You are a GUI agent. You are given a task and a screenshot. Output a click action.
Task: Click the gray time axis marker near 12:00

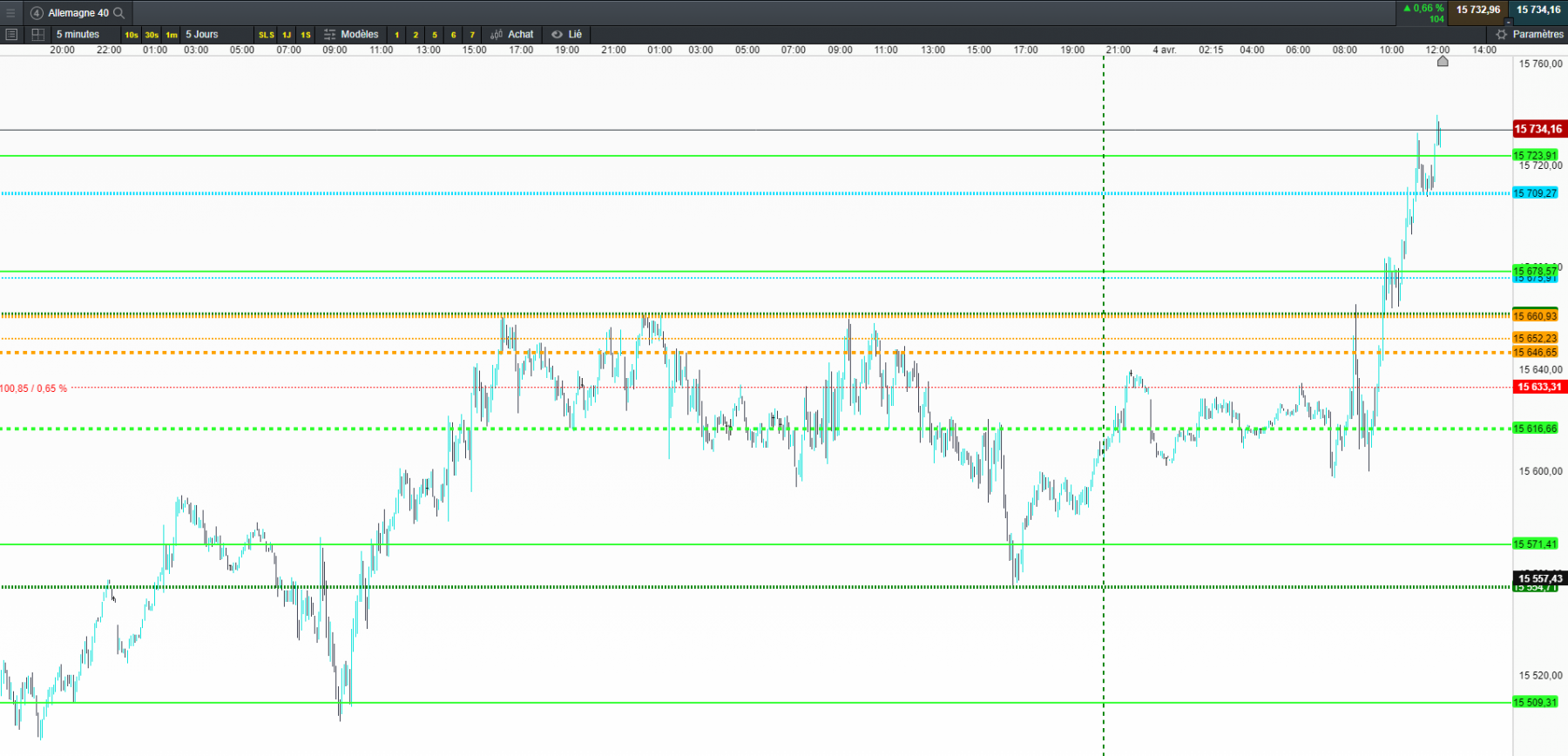pos(1443,61)
